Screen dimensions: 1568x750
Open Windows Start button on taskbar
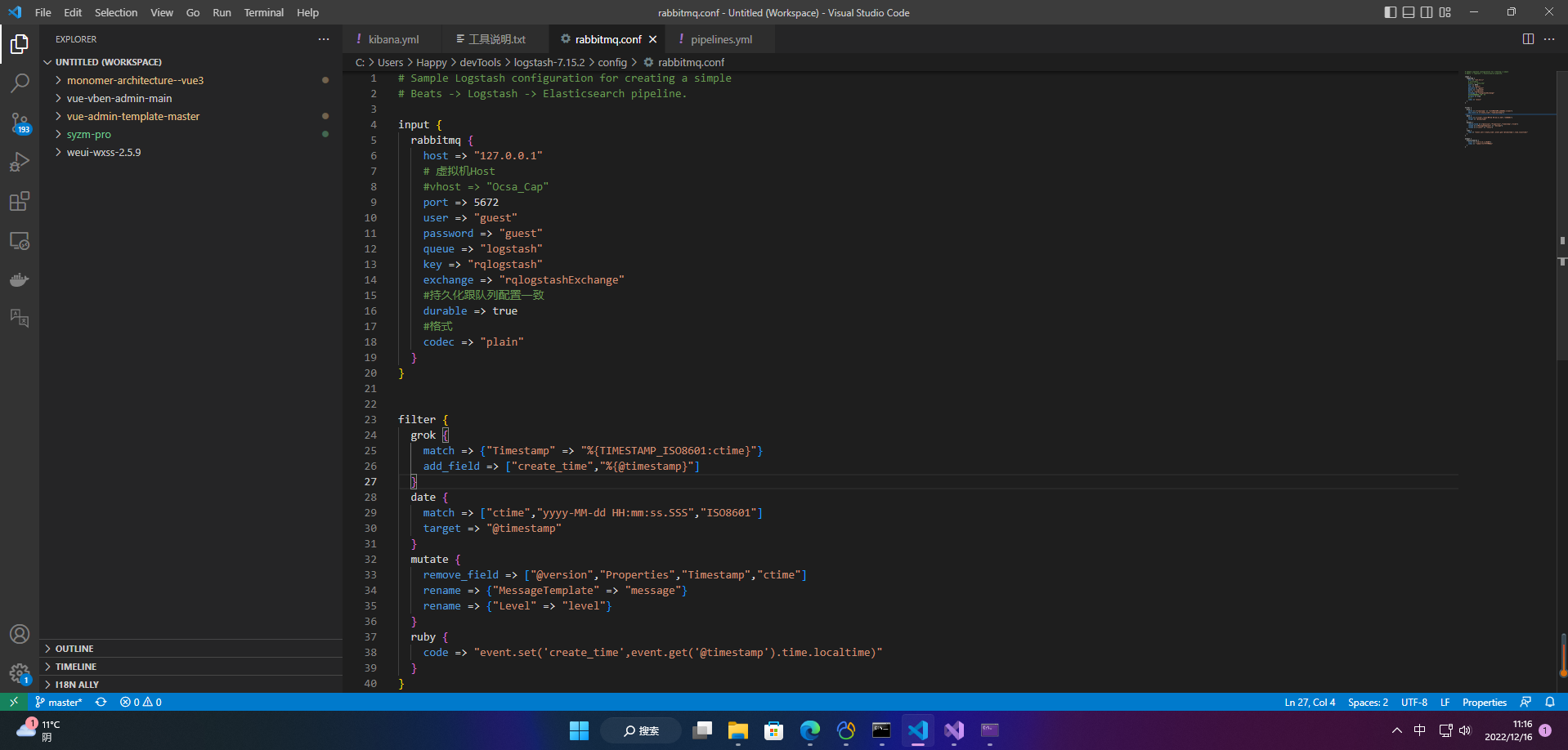(579, 730)
